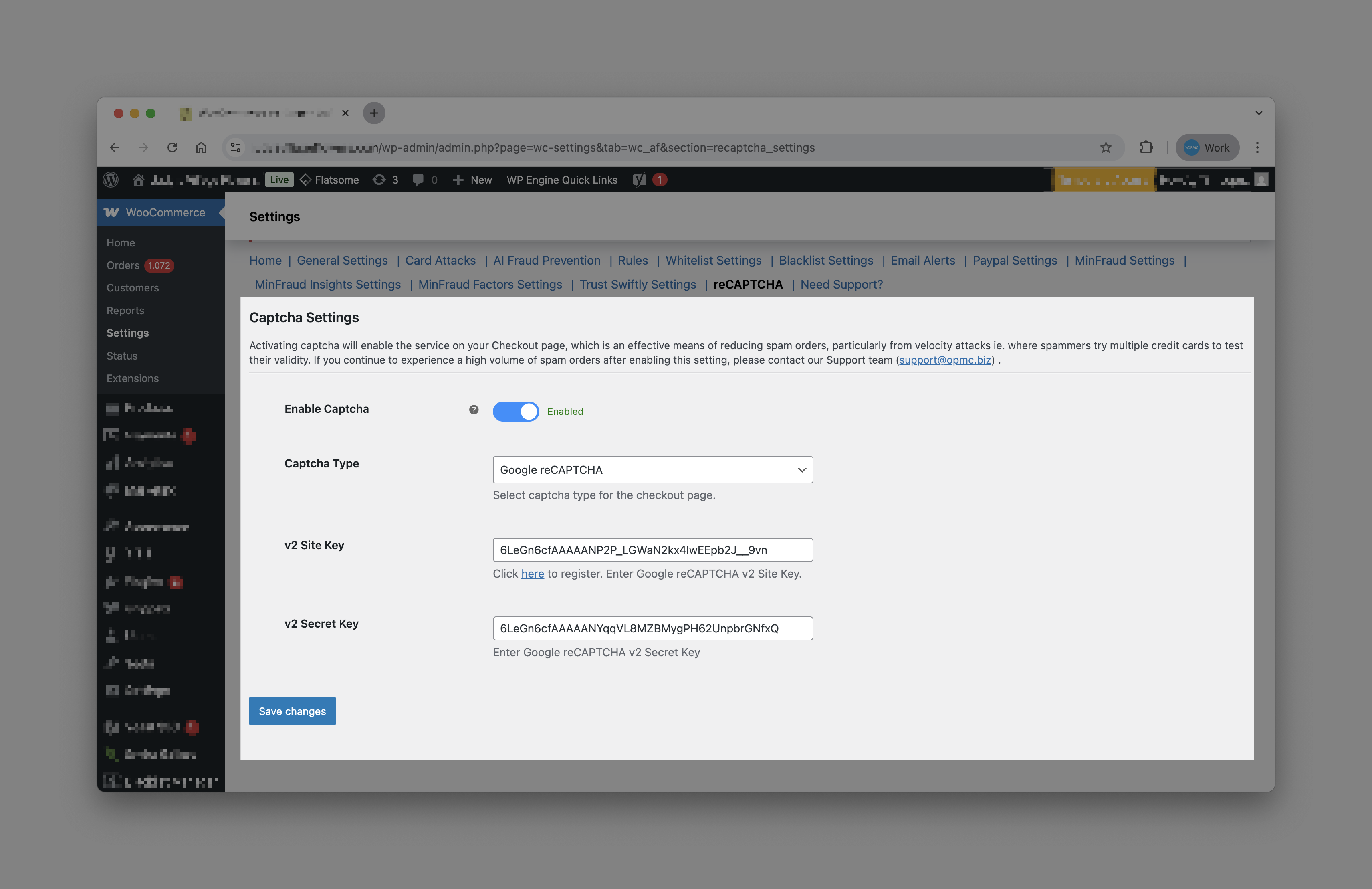Switch to Card Attacks tab
The width and height of the screenshot is (1372, 889).
440,261
